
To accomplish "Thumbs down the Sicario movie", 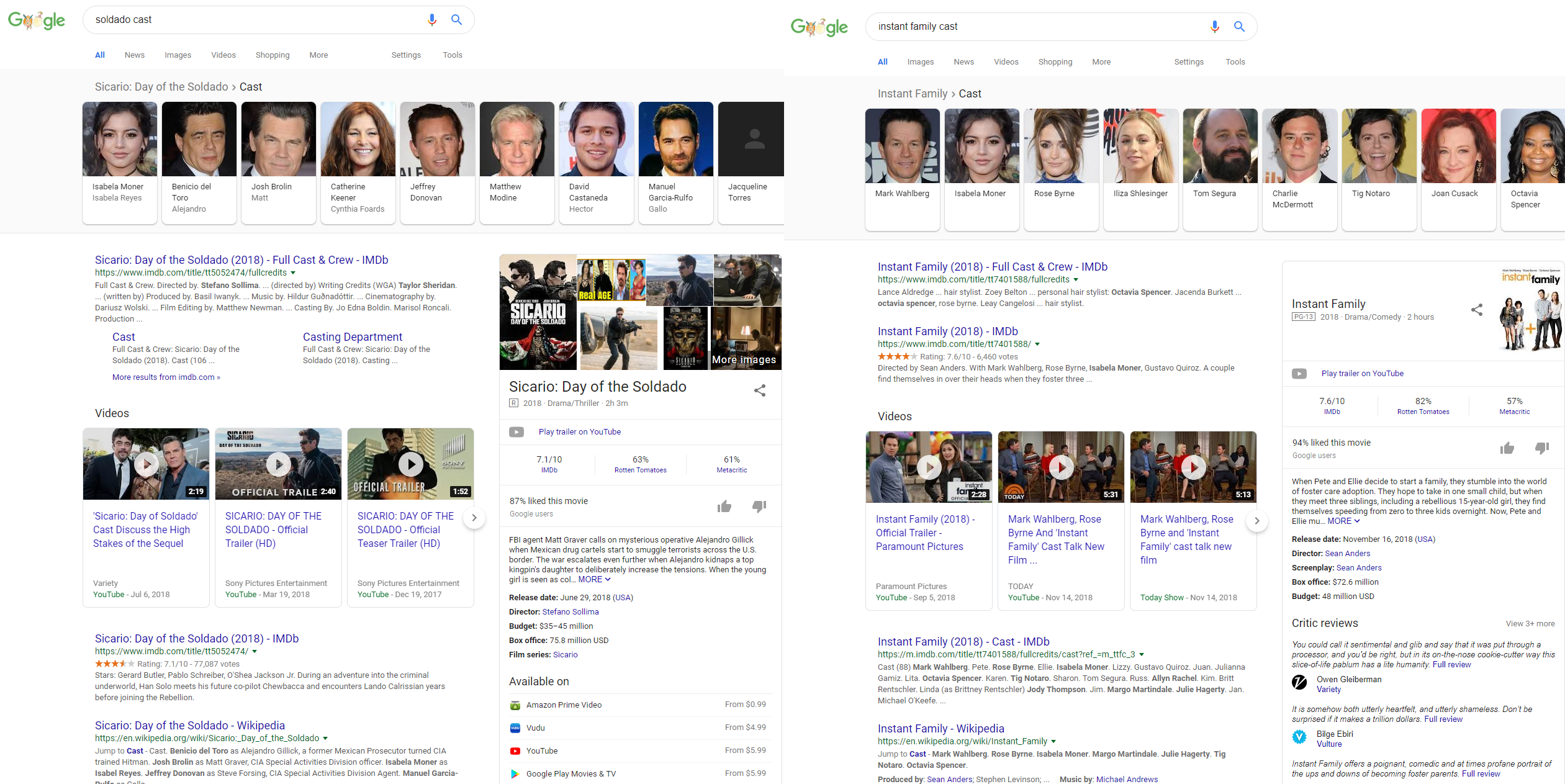I will click(759, 507).
